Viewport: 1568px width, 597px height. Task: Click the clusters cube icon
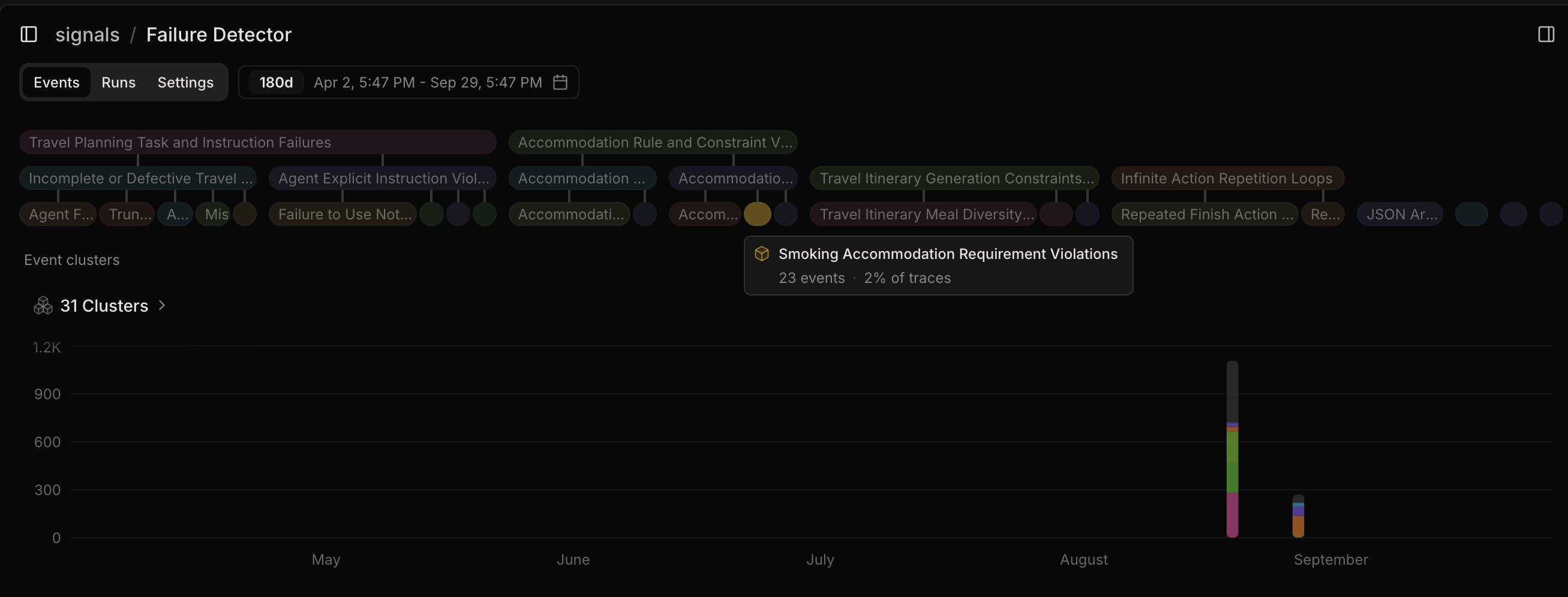tap(43, 305)
